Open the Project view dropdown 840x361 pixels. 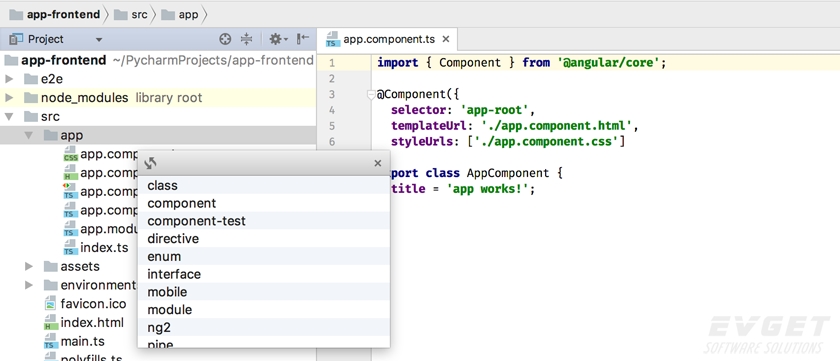(99, 40)
